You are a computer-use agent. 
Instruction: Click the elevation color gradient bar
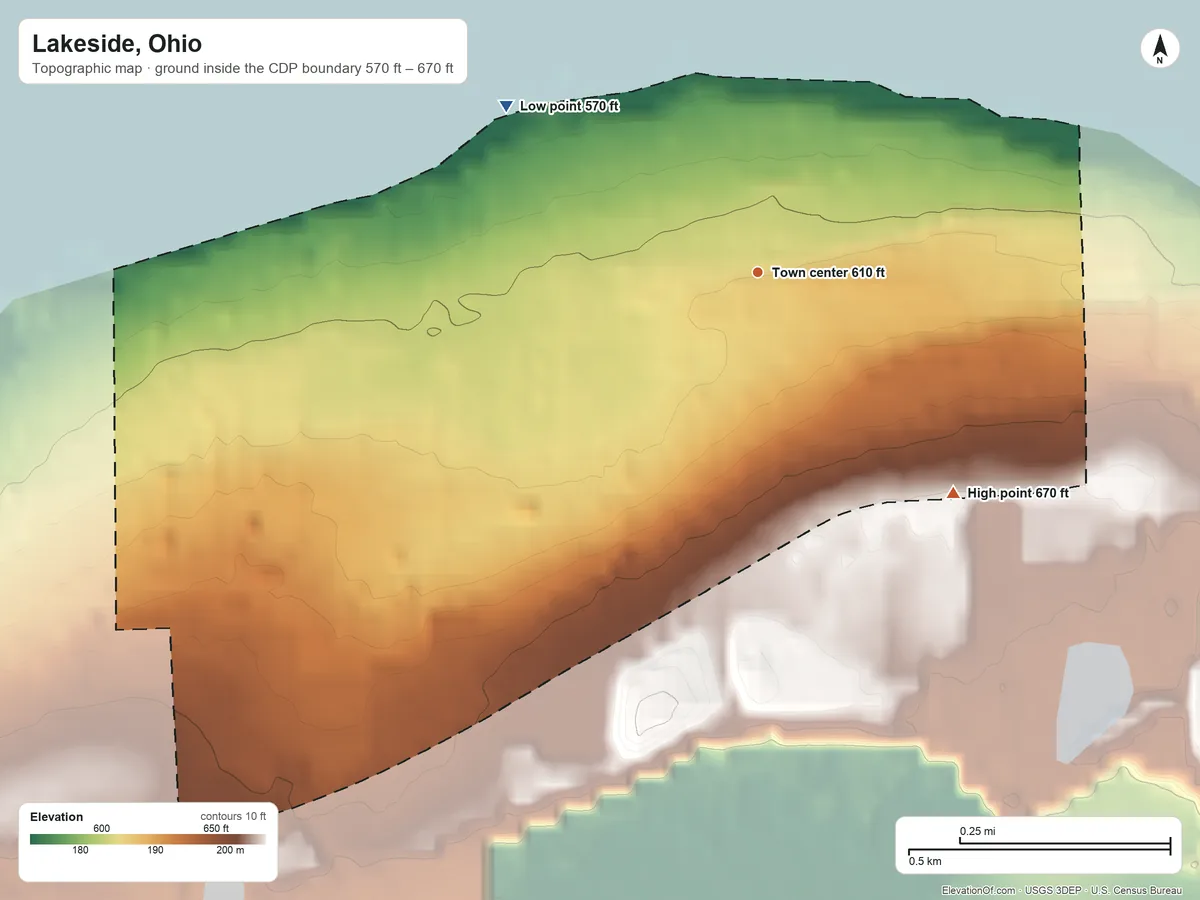(148, 840)
